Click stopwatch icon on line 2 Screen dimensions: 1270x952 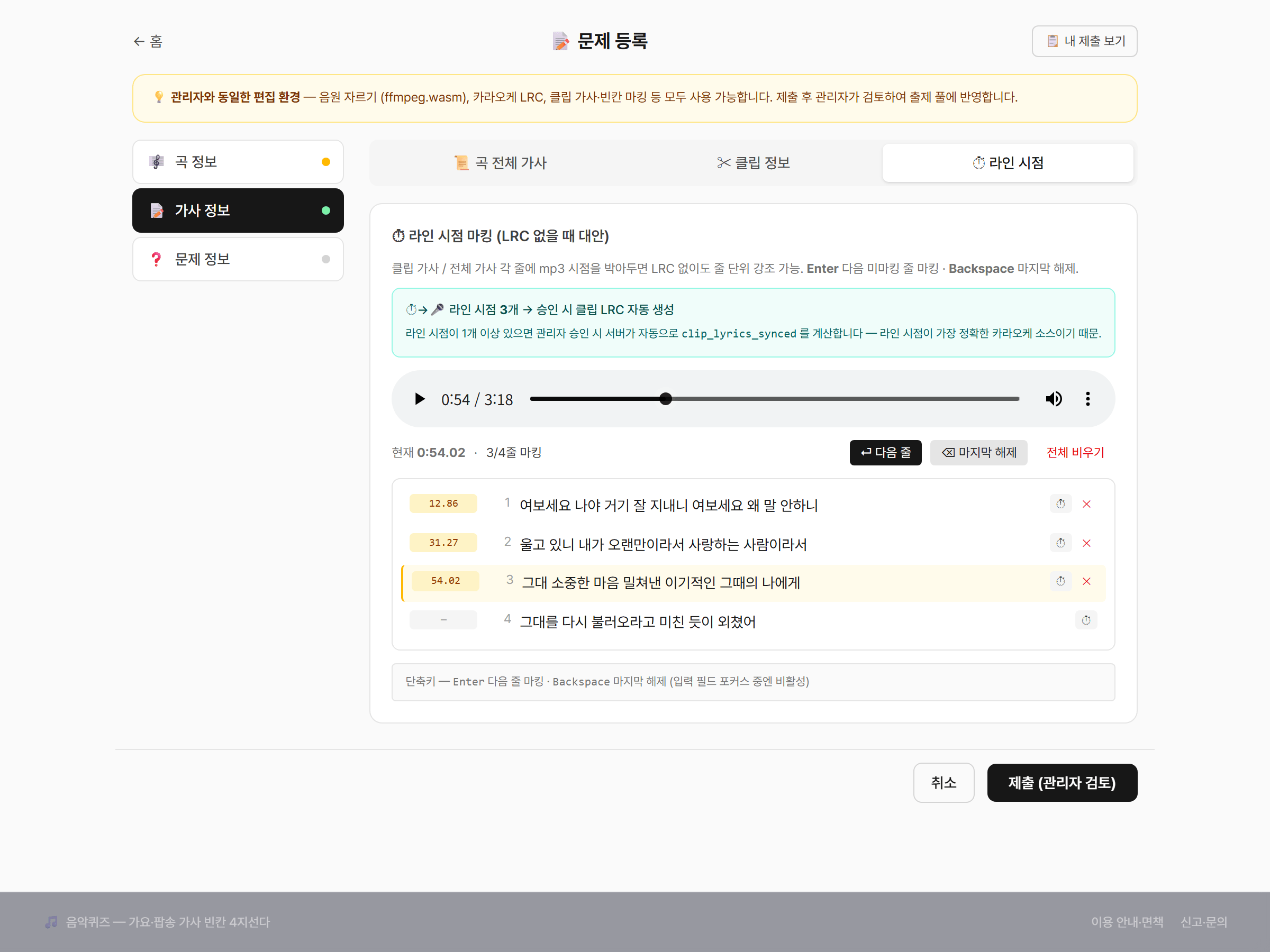(1060, 543)
